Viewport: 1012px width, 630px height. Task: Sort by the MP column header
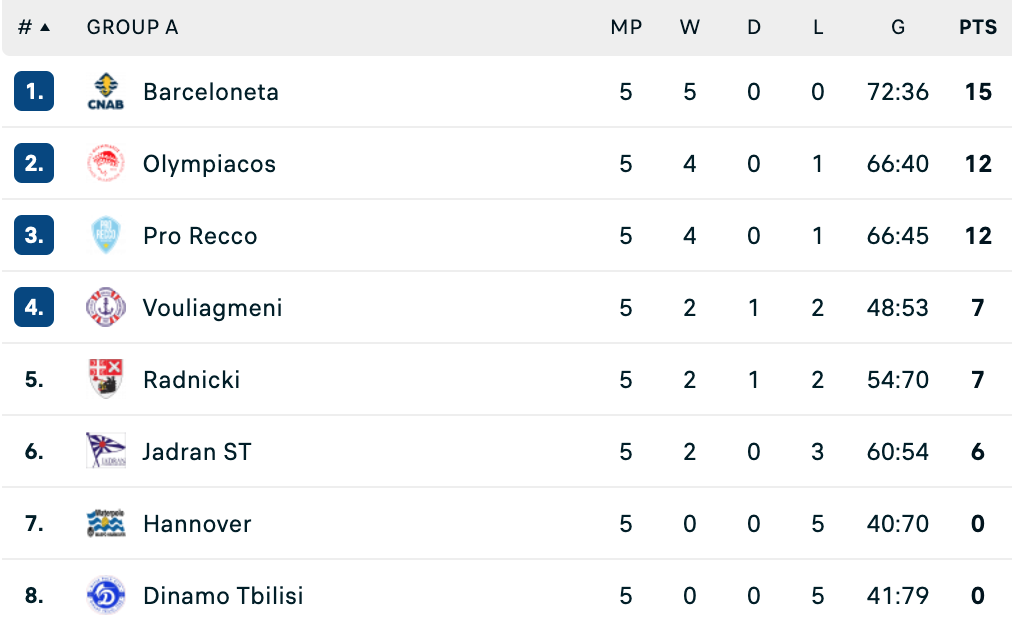(626, 27)
